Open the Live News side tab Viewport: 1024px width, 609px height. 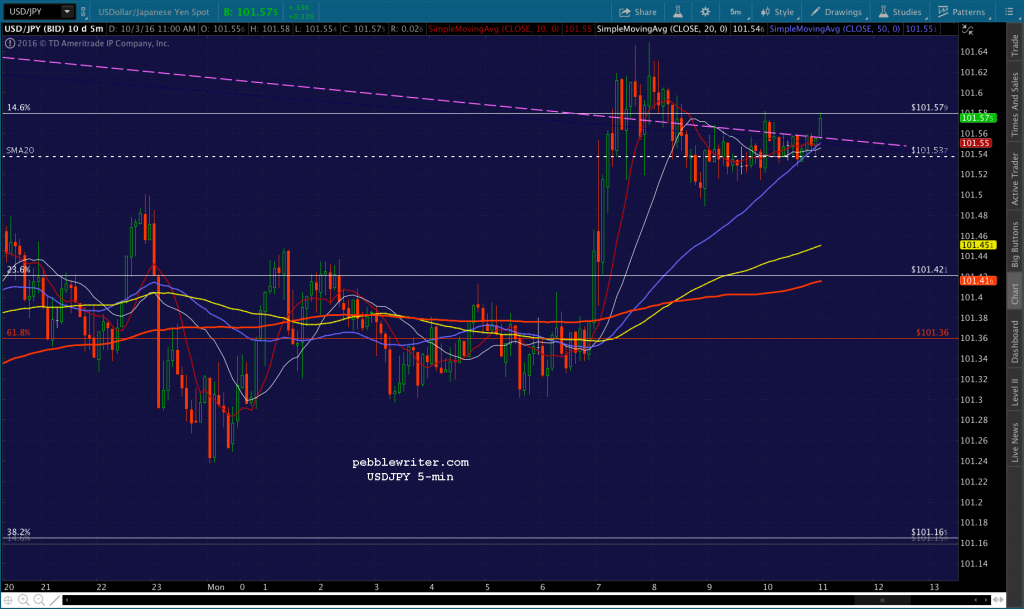pyautogui.click(x=1015, y=443)
